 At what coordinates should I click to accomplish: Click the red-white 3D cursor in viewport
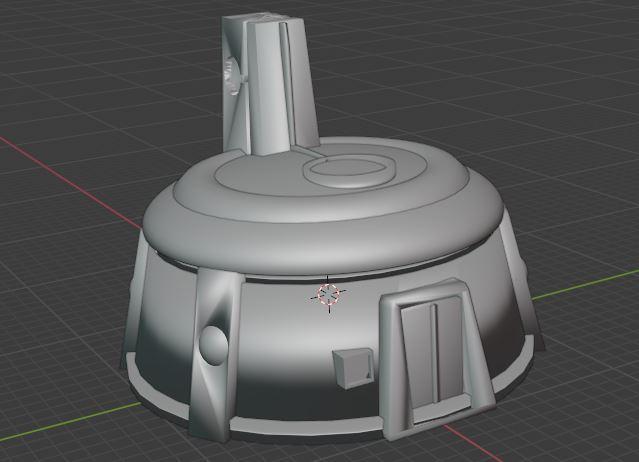pos(328,294)
